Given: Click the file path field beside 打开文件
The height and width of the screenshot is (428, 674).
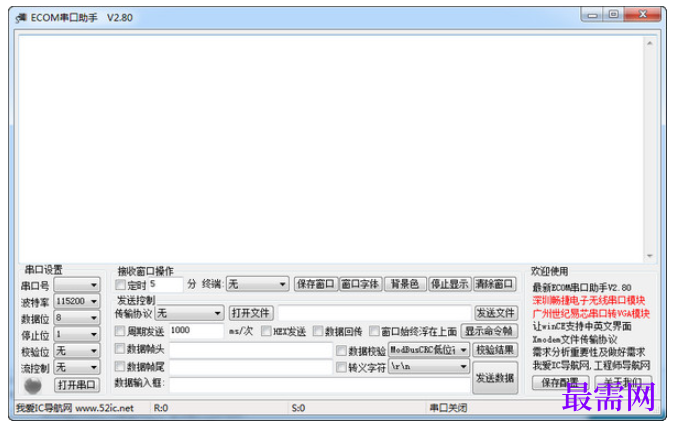Looking at the screenshot, I should click(x=374, y=313).
